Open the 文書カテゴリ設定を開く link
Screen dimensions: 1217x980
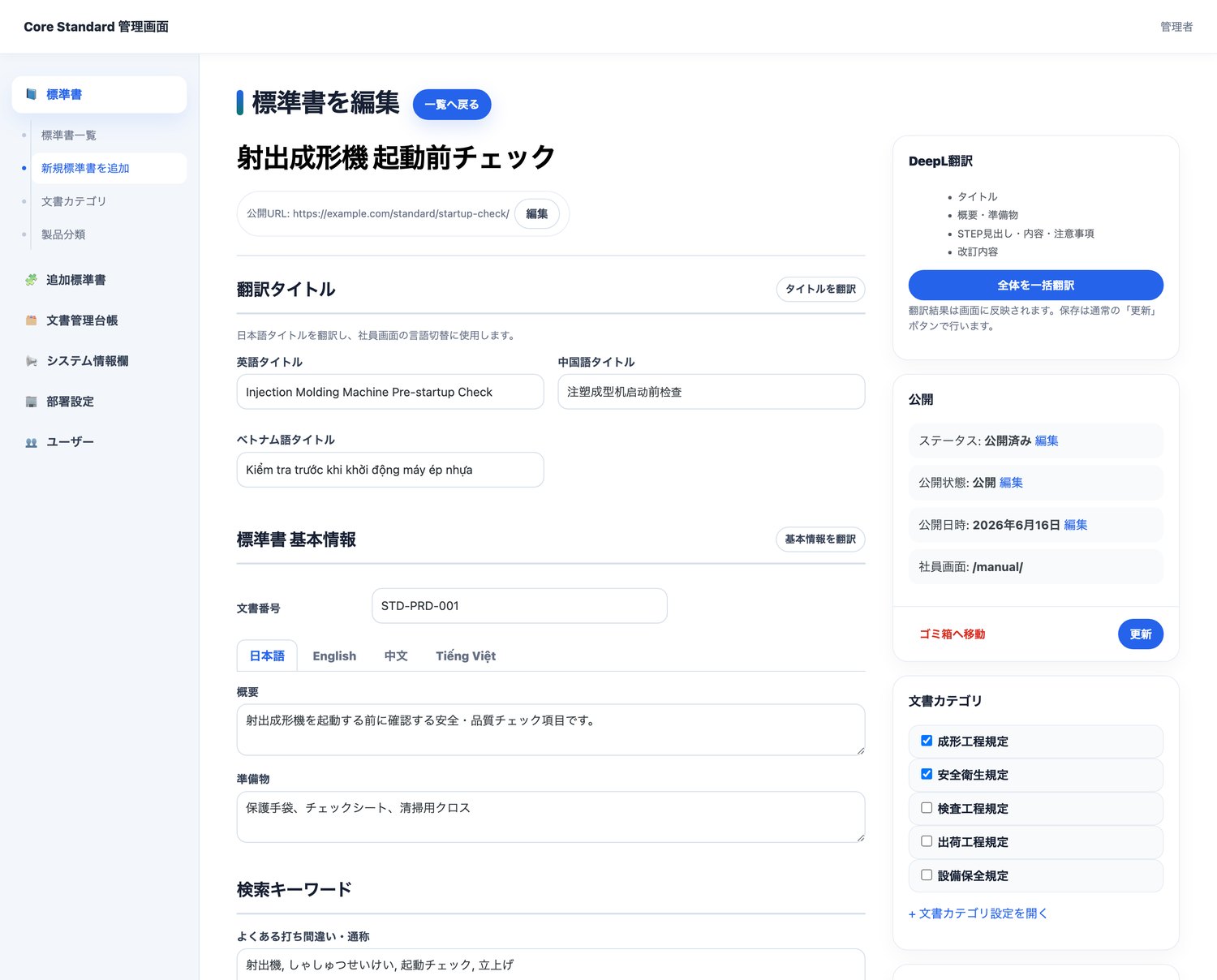978,913
